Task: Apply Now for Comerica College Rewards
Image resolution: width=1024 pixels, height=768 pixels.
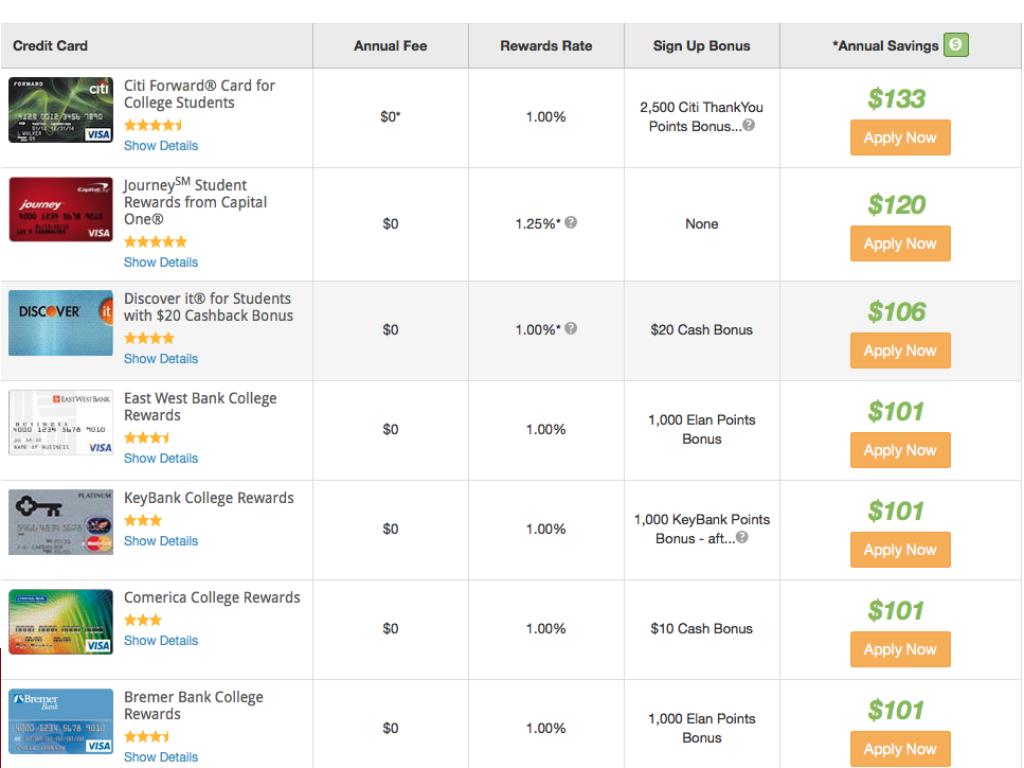Action: (x=899, y=649)
